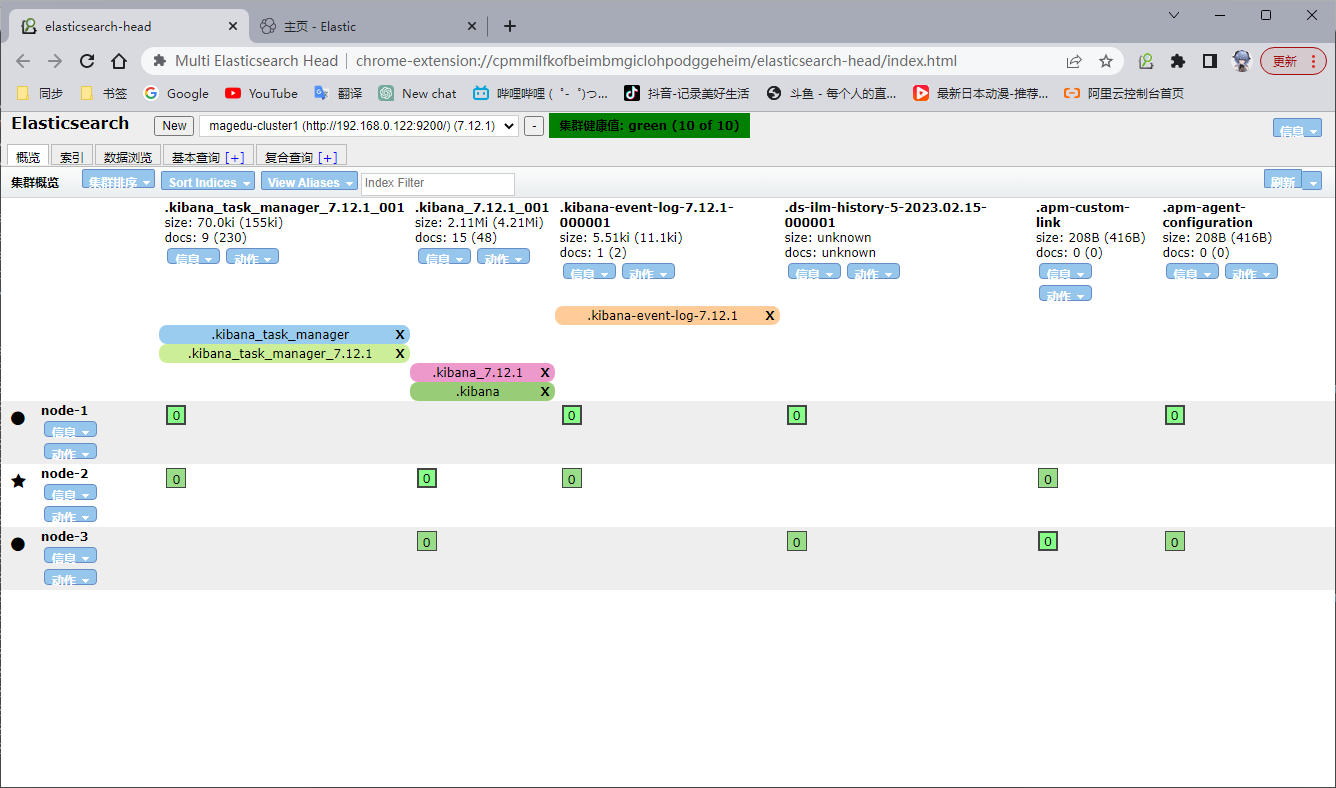Viewport: 1336px width, 788px height.
Task: Open the 阿里云控制台首页 bookmark
Action: [x=1124, y=93]
